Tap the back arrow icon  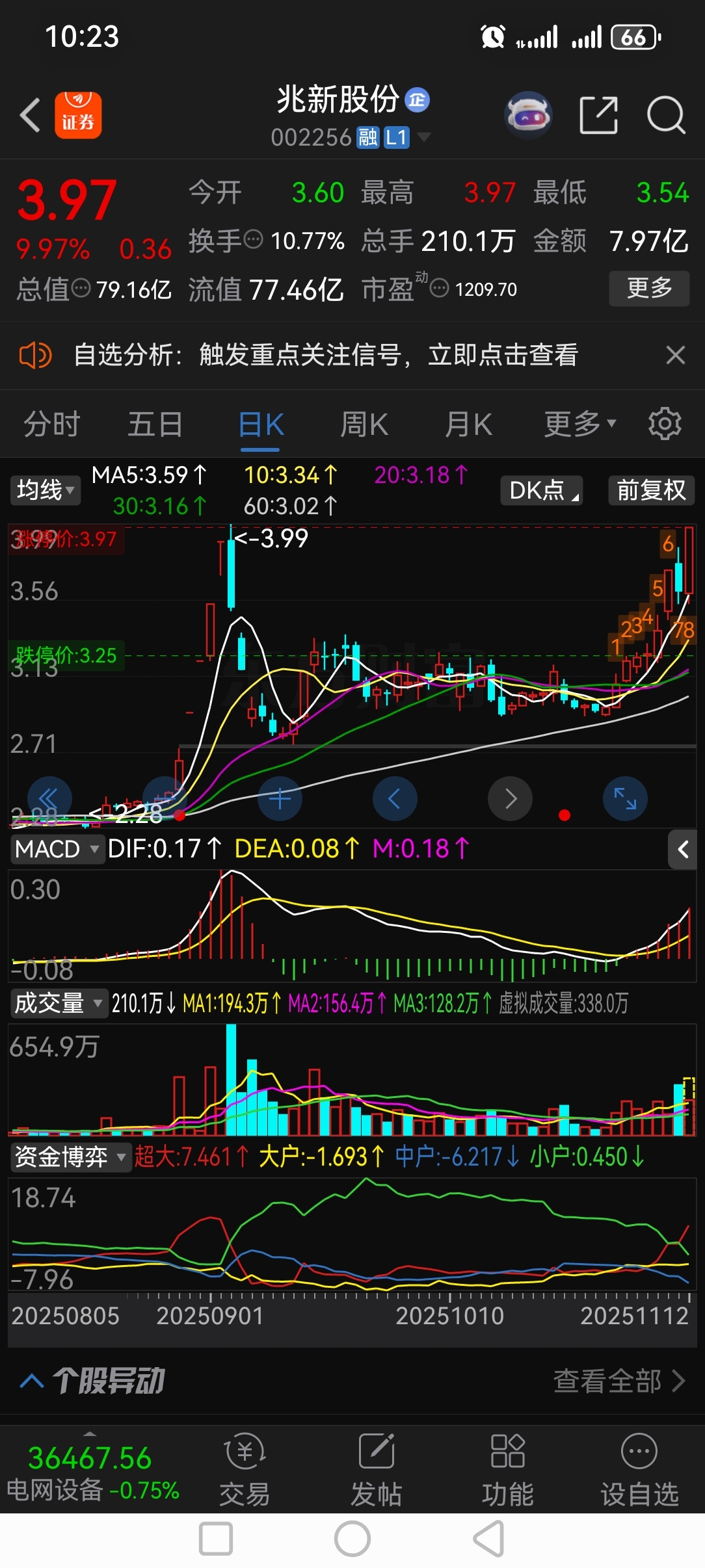click(31, 116)
